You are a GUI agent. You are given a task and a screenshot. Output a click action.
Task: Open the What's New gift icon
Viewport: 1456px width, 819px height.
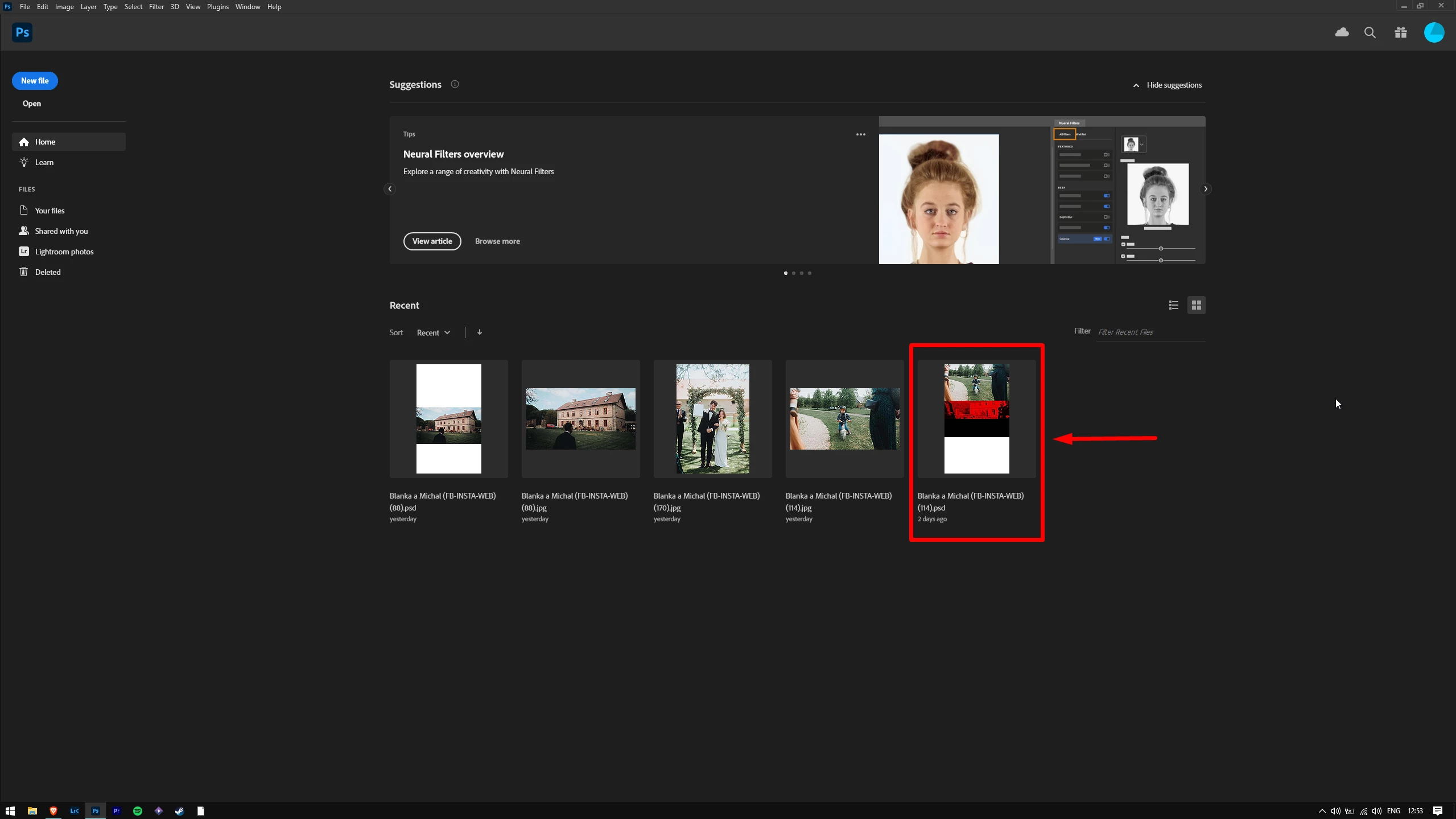tap(1401, 32)
